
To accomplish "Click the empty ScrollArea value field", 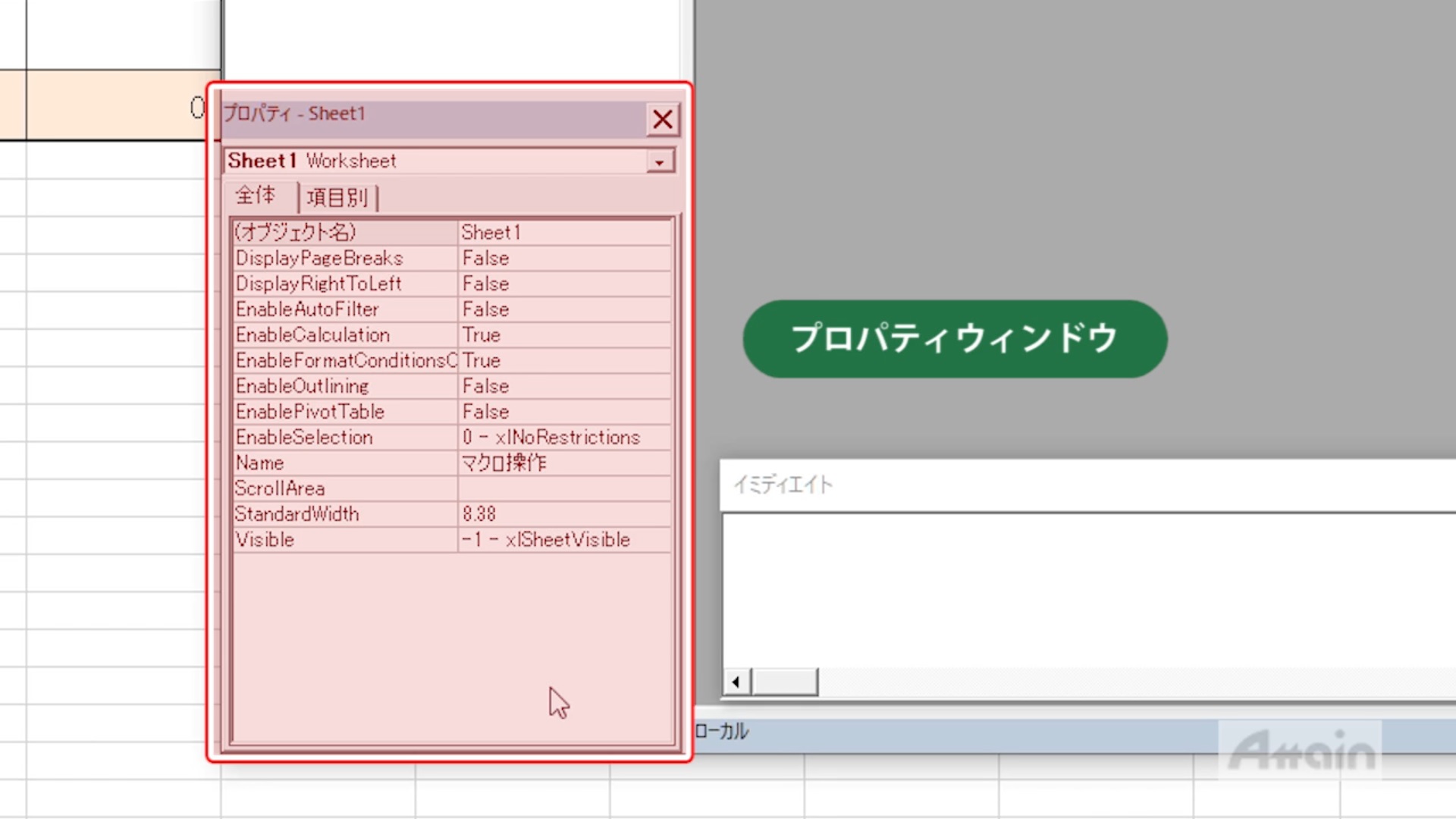I will [x=564, y=488].
